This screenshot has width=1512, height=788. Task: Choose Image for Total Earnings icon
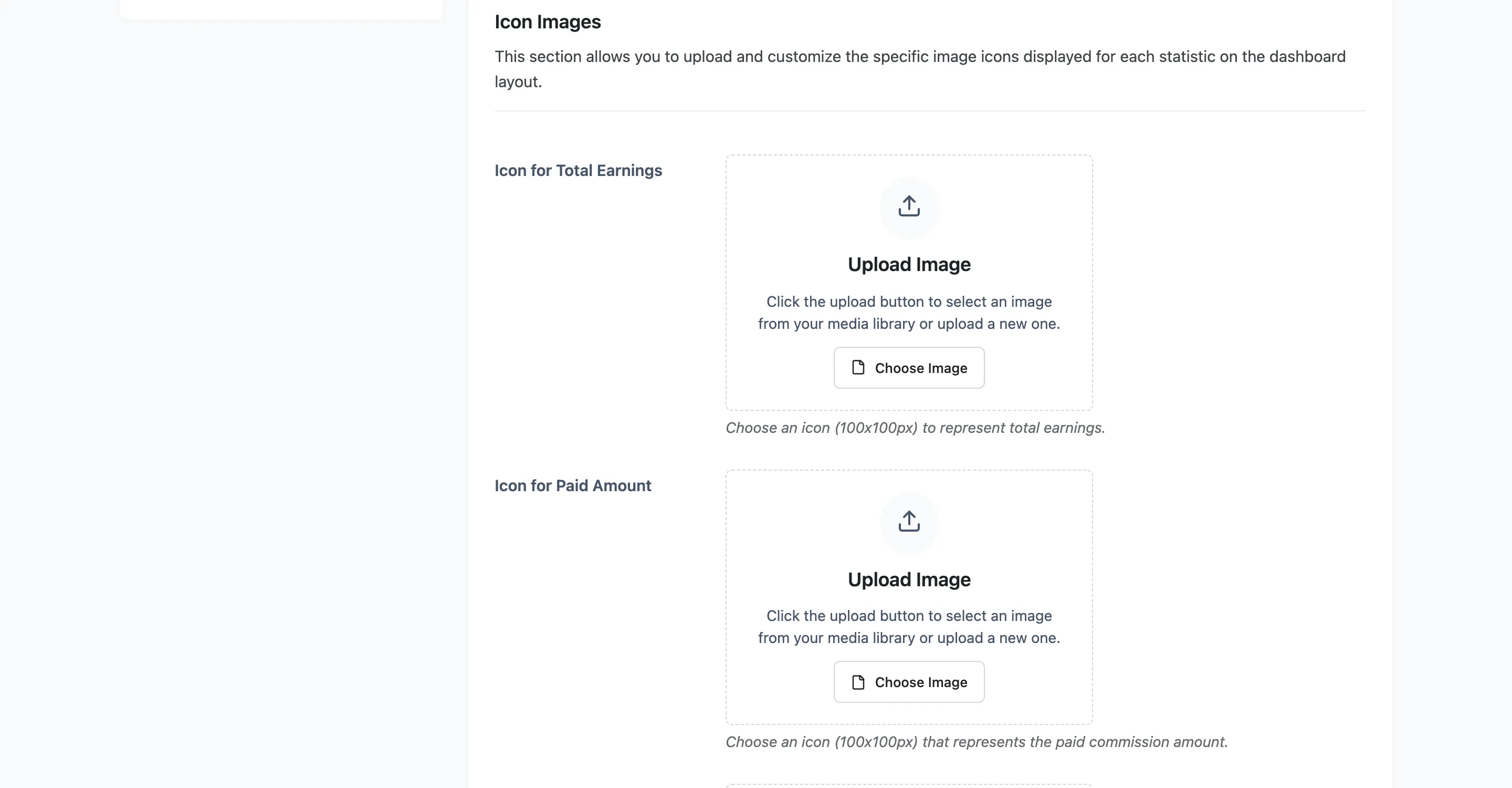tap(909, 368)
